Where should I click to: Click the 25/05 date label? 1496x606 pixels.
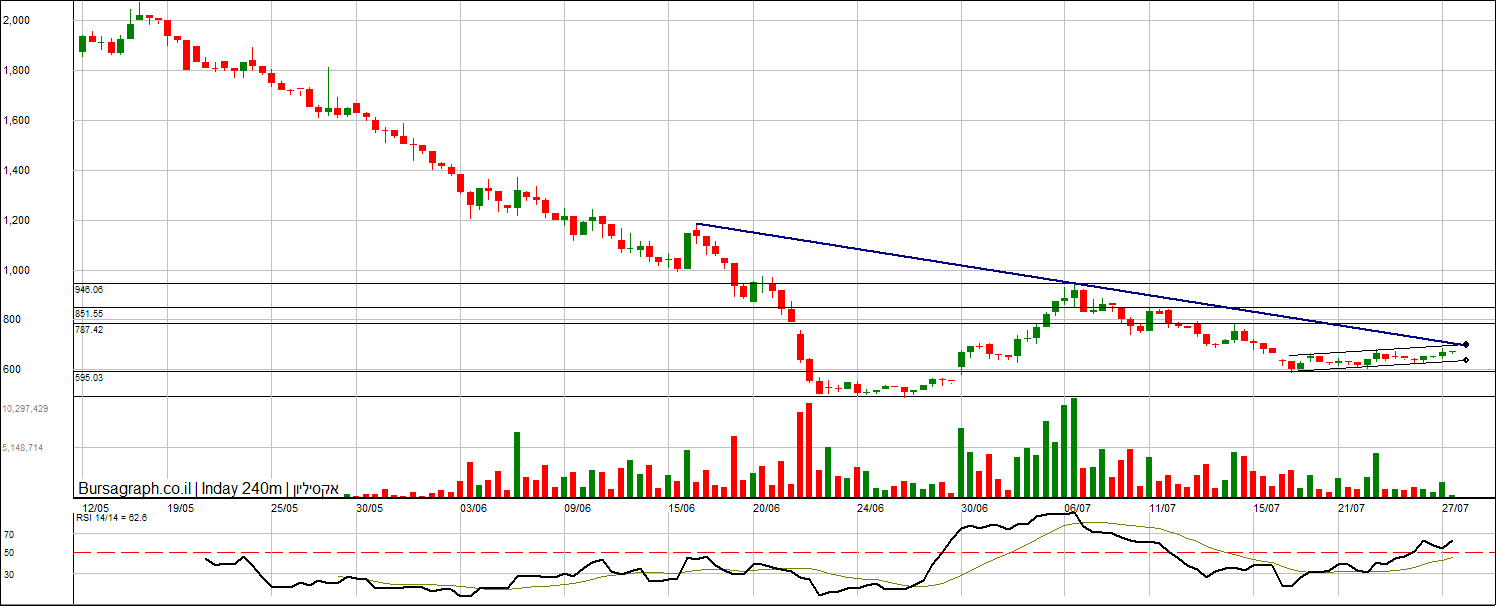pyautogui.click(x=285, y=508)
